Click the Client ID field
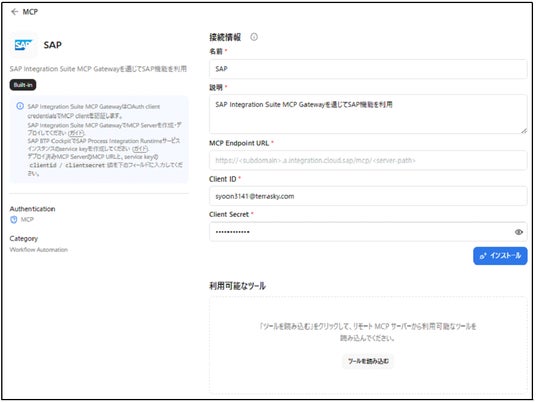Image resolution: width=536 pixels, height=402 pixels. pyautogui.click(x=368, y=196)
